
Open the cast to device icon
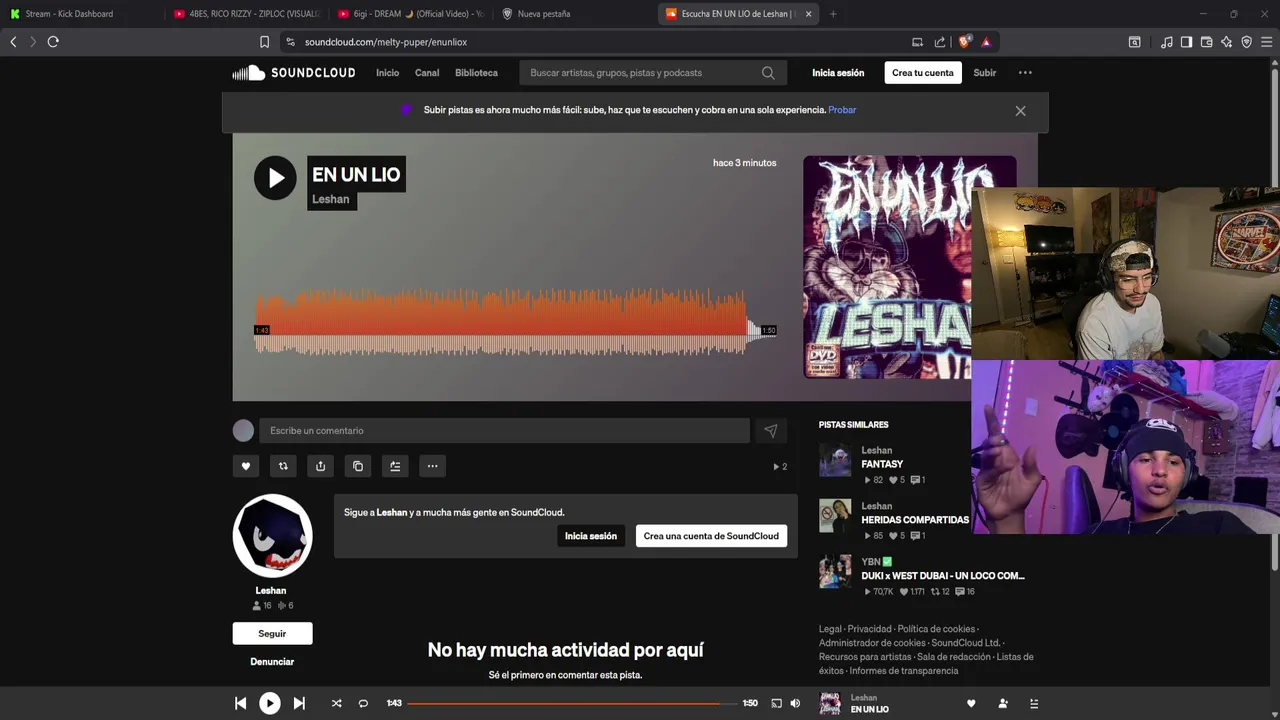[776, 704]
